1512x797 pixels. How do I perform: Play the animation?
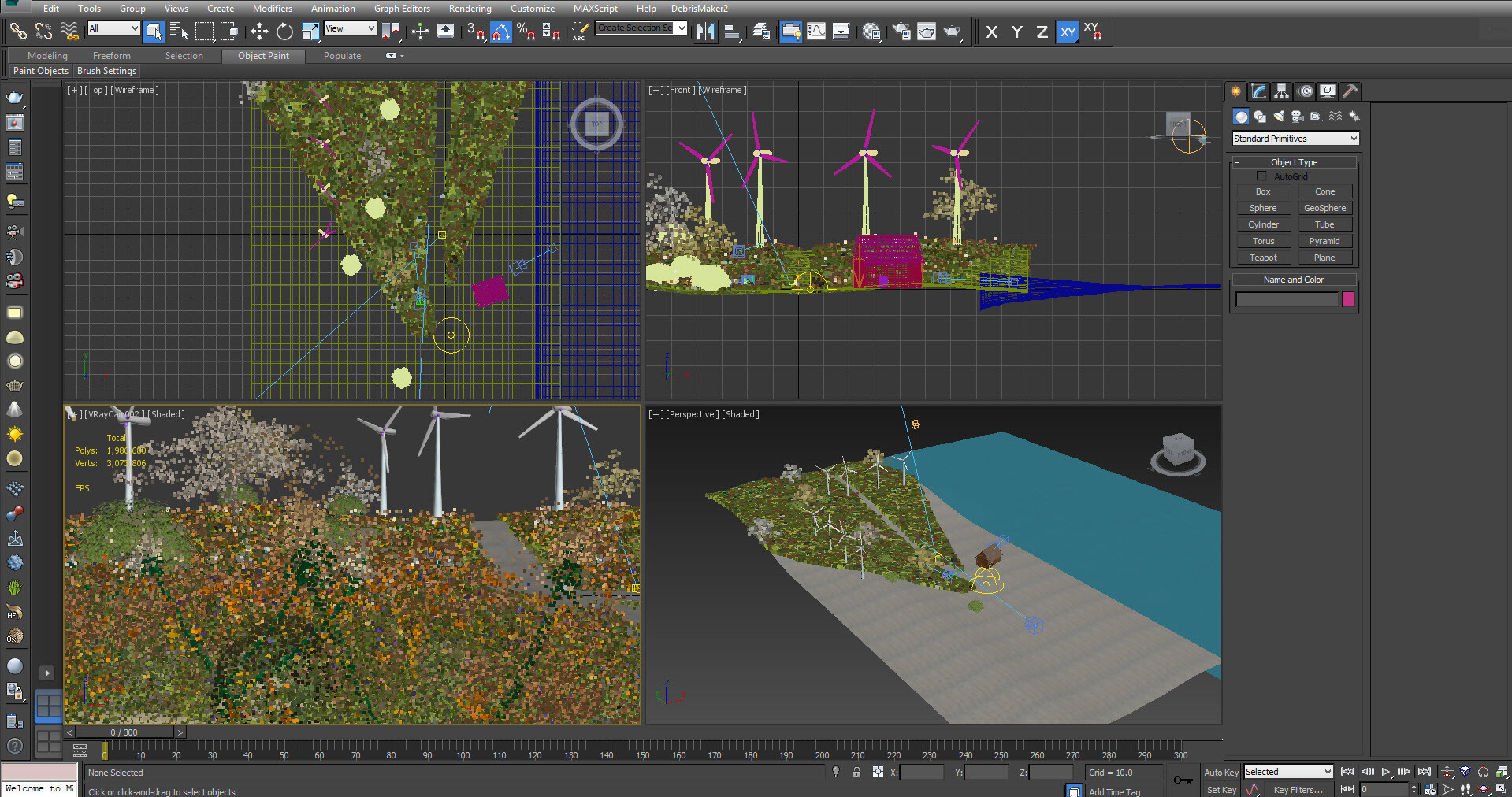(1386, 773)
